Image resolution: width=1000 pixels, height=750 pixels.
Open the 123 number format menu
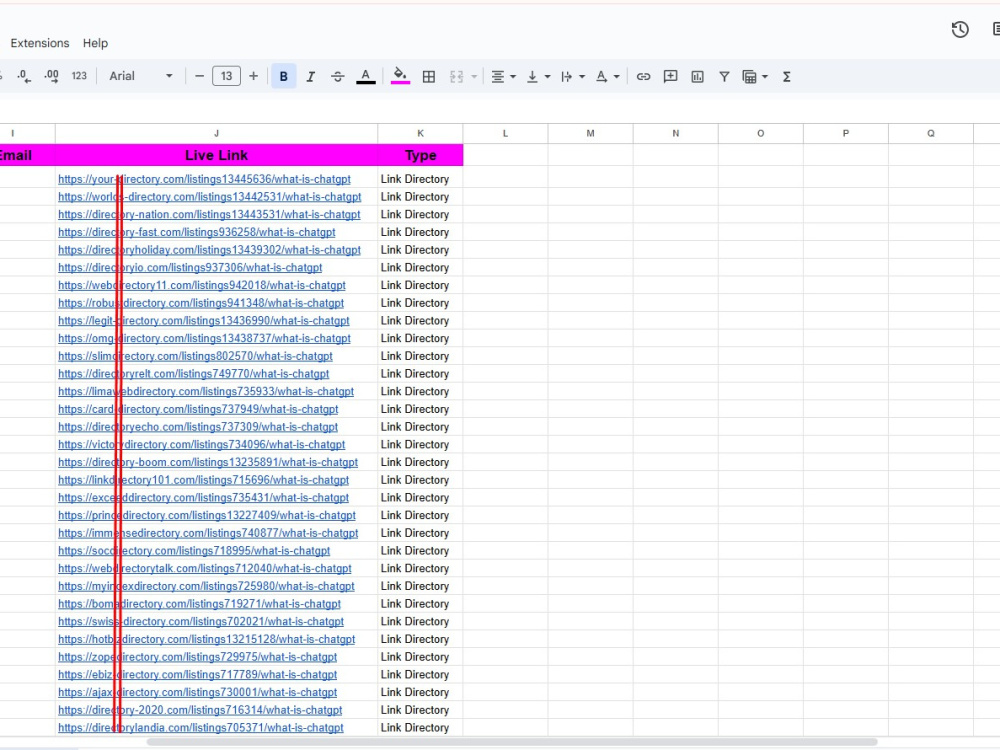(79, 76)
